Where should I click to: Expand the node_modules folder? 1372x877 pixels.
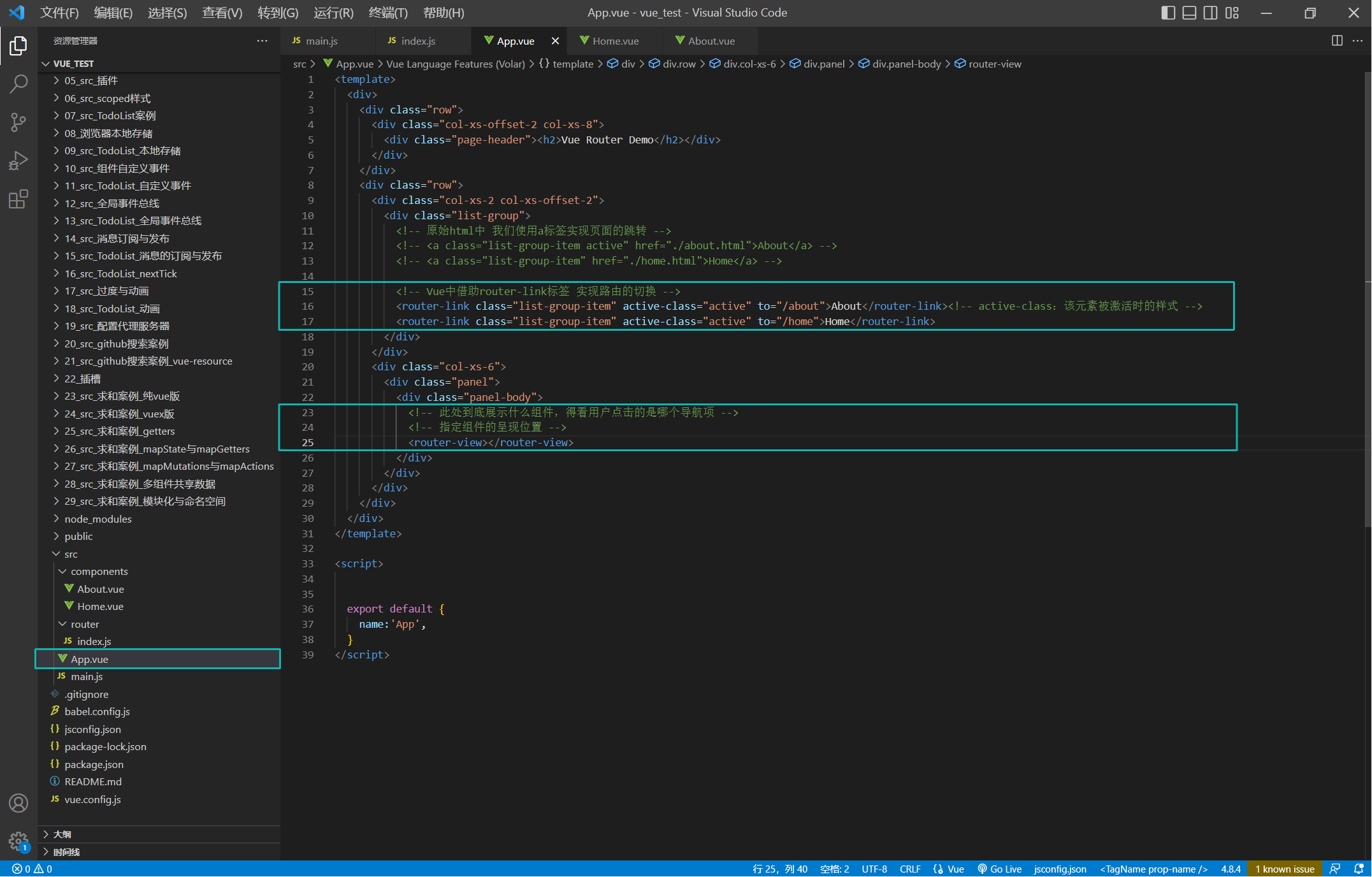pyautogui.click(x=159, y=519)
